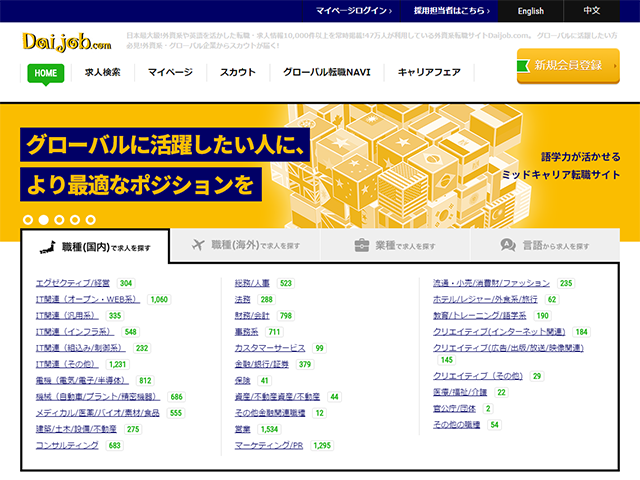Open マイページ in the navigation bar
The width and height of the screenshot is (640, 480).
(x=170, y=73)
